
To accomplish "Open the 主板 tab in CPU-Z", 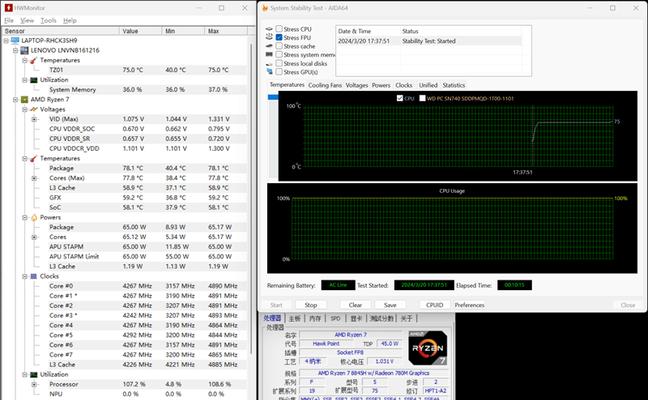I will click(x=294, y=318).
